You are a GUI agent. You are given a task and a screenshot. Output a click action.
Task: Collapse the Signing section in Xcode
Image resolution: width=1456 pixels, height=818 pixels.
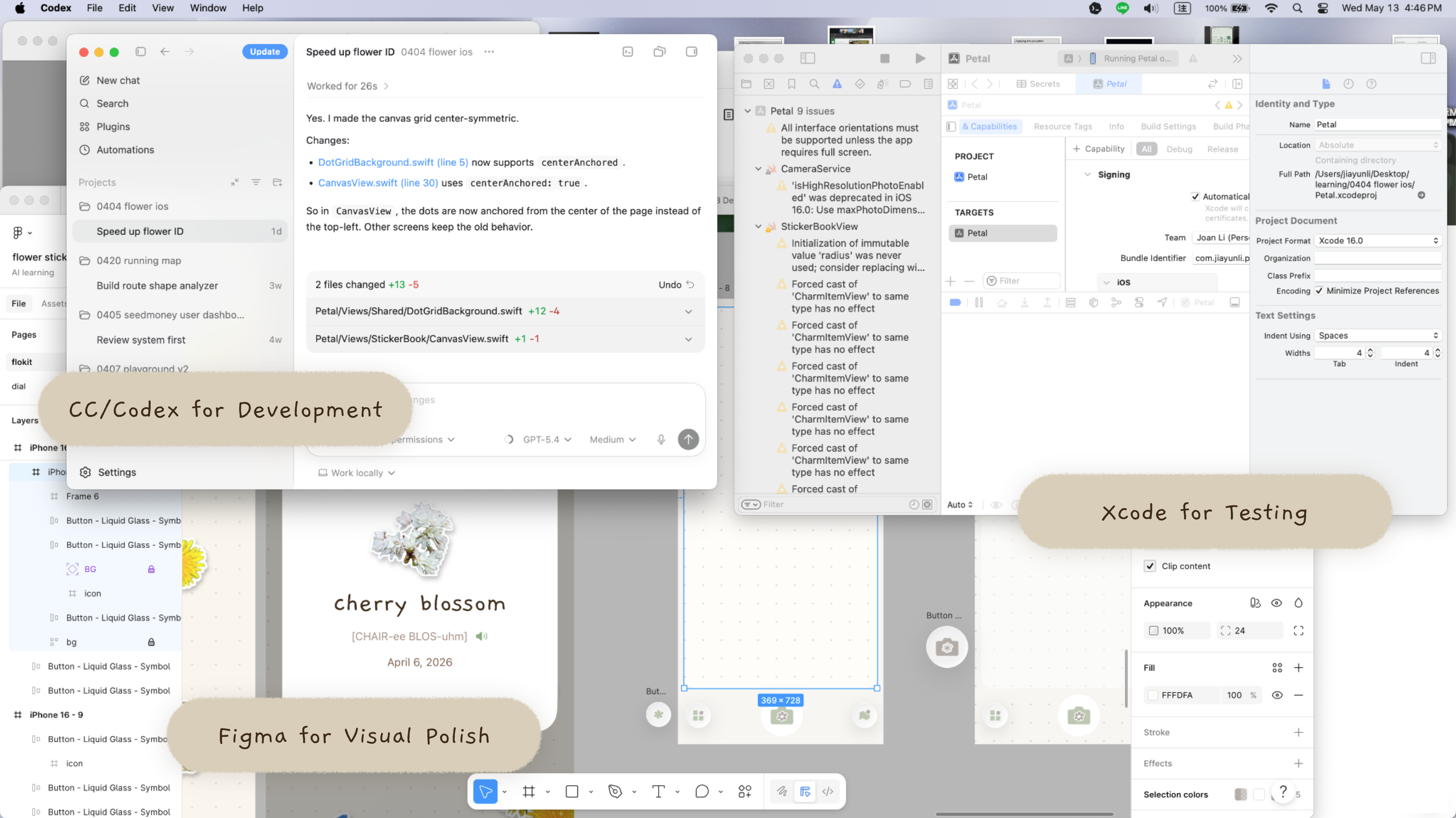click(1087, 174)
